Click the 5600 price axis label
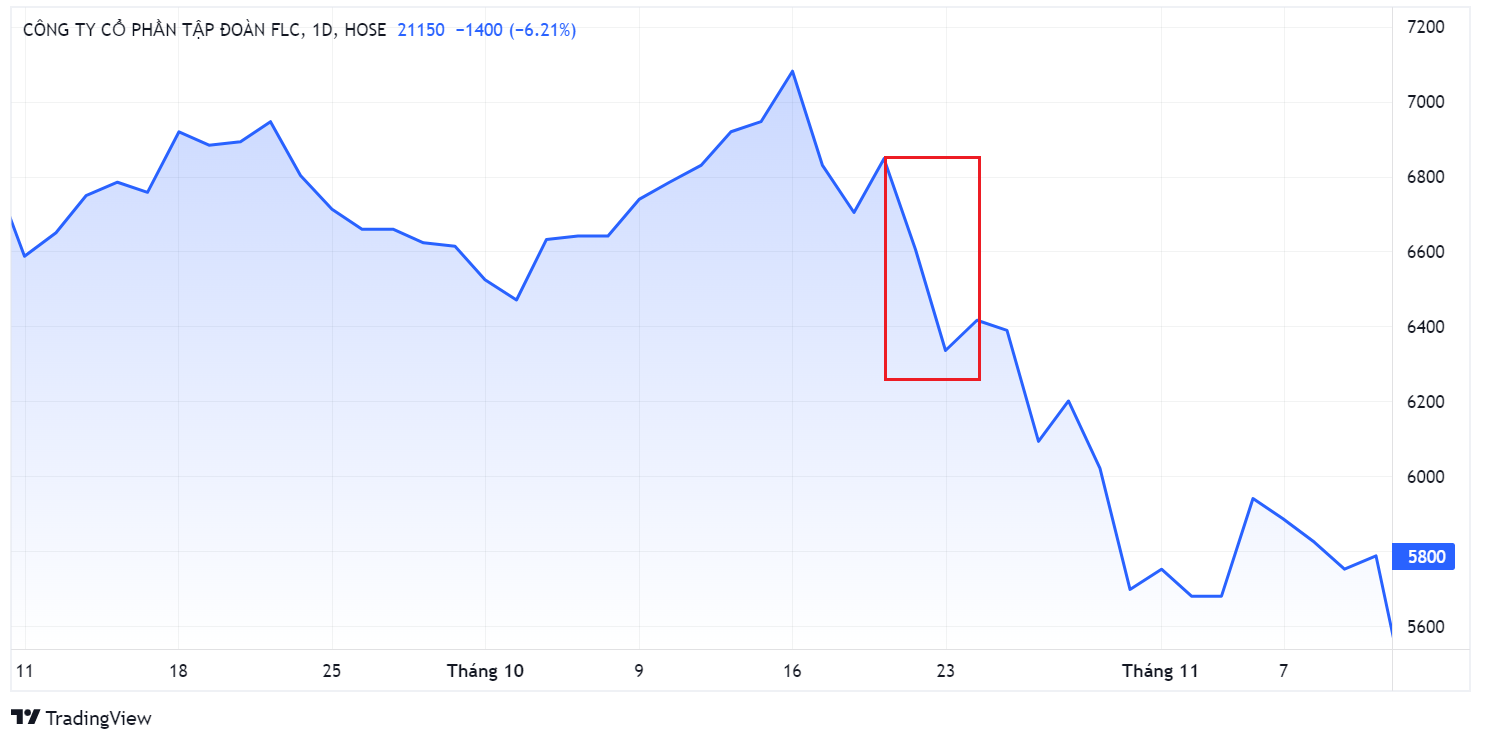This screenshot has height=744, width=1485. click(1426, 627)
